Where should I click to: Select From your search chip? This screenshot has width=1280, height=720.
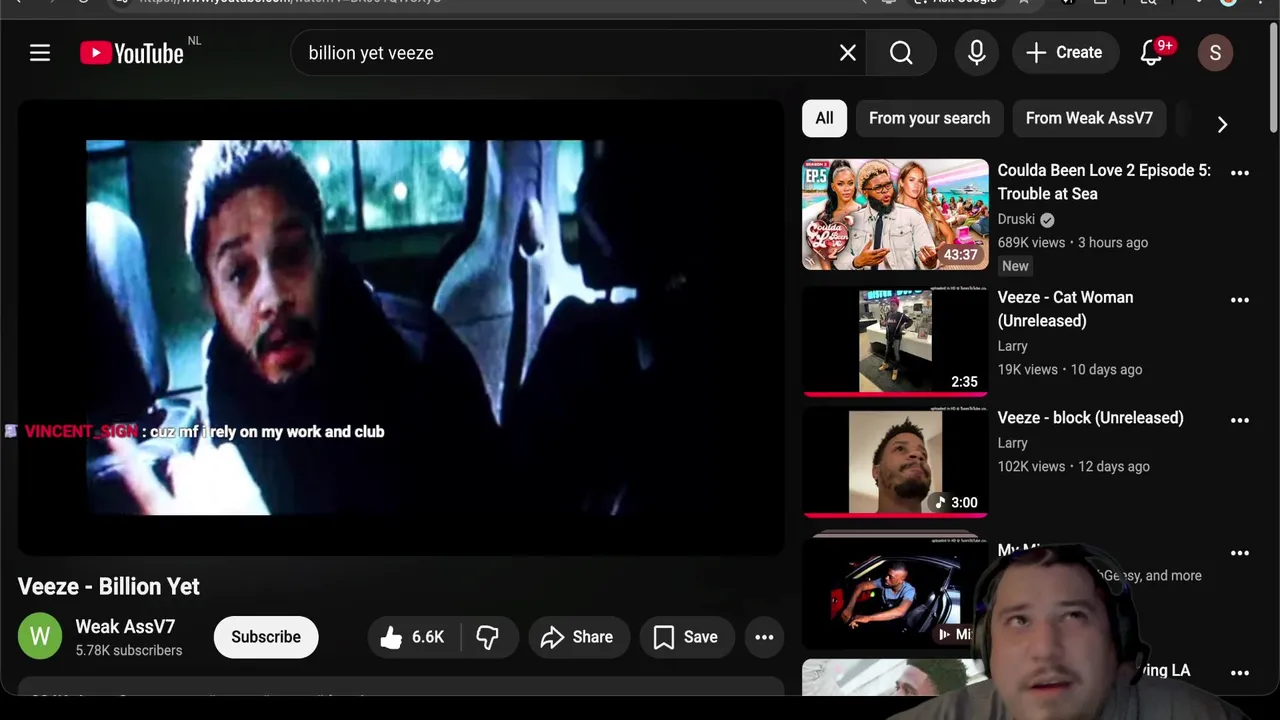click(x=929, y=118)
